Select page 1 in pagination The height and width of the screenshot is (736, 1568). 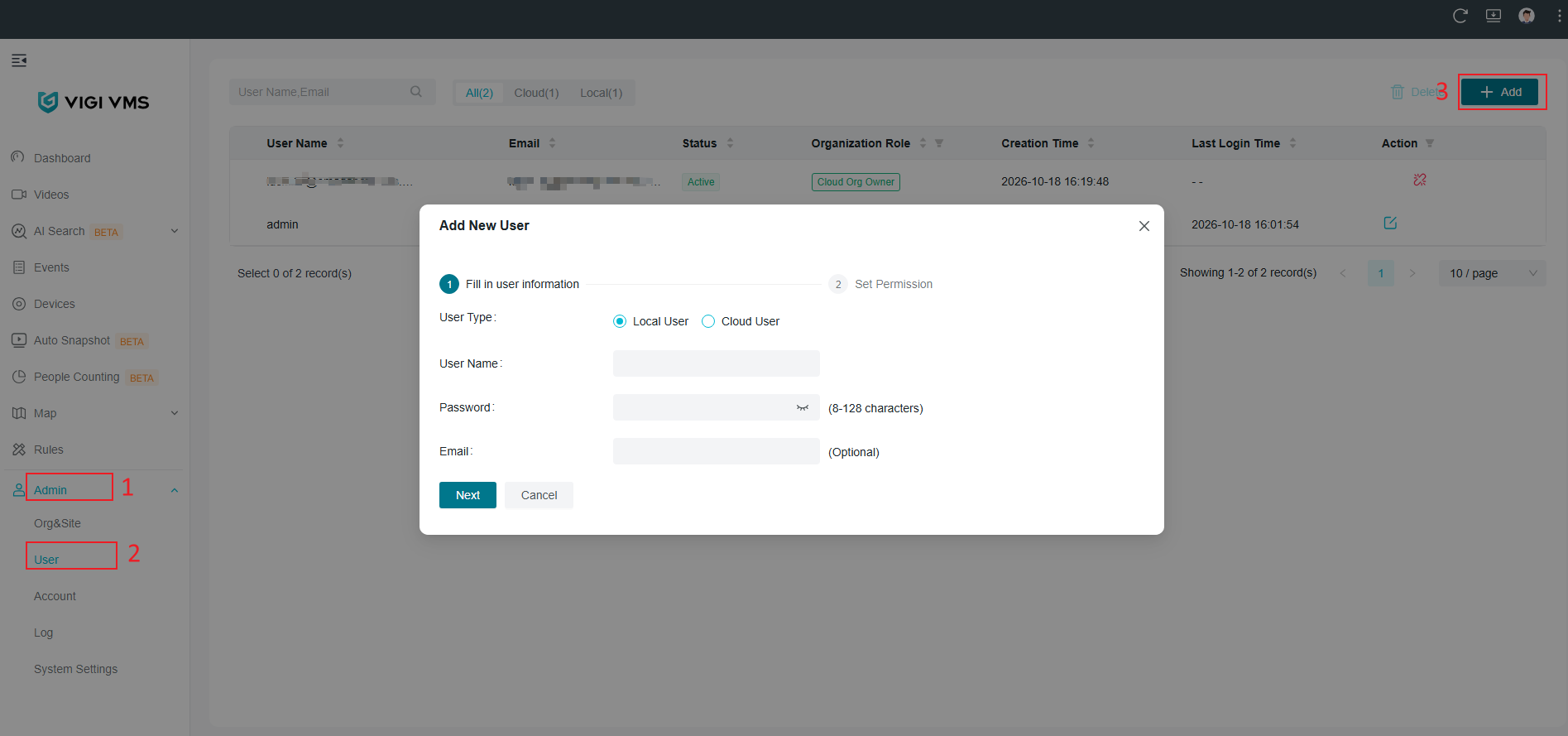pyautogui.click(x=1381, y=273)
